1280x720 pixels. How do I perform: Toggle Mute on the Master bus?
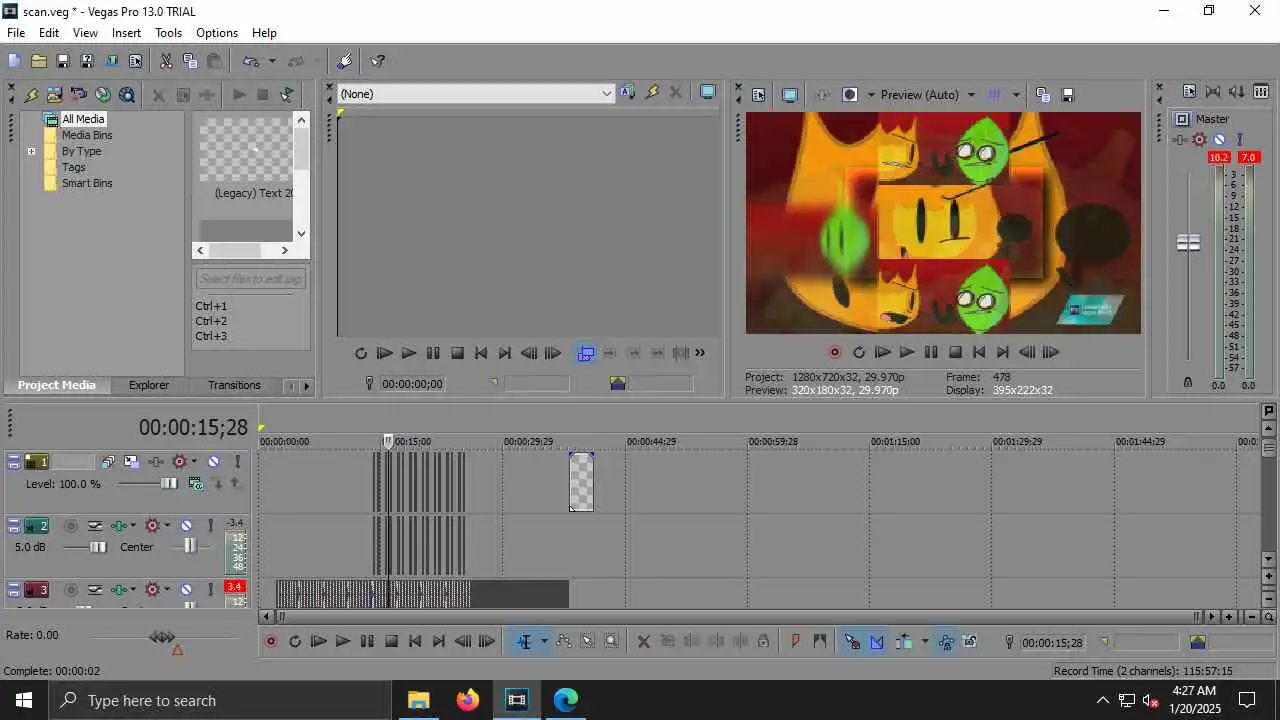click(x=1219, y=140)
